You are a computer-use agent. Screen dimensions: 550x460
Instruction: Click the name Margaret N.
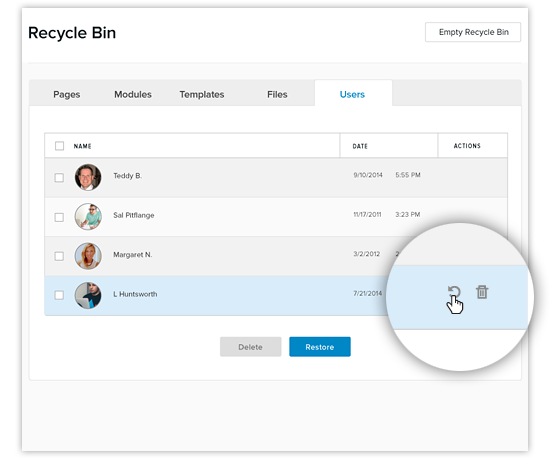click(133, 255)
